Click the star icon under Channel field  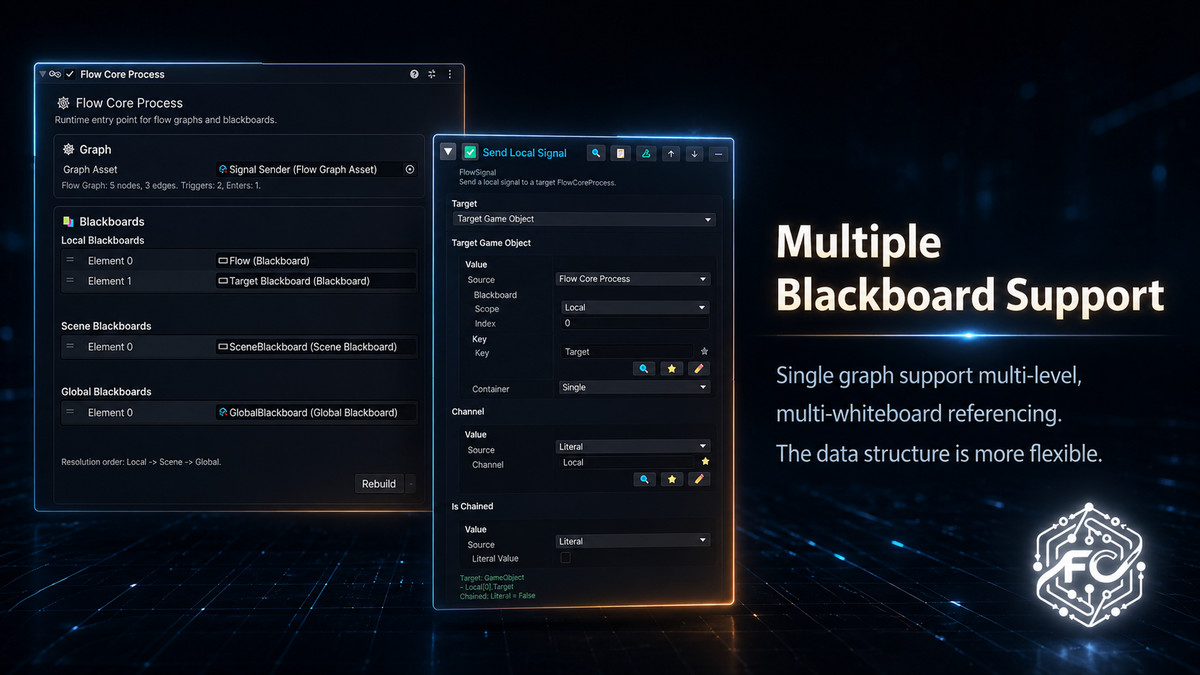click(x=673, y=479)
